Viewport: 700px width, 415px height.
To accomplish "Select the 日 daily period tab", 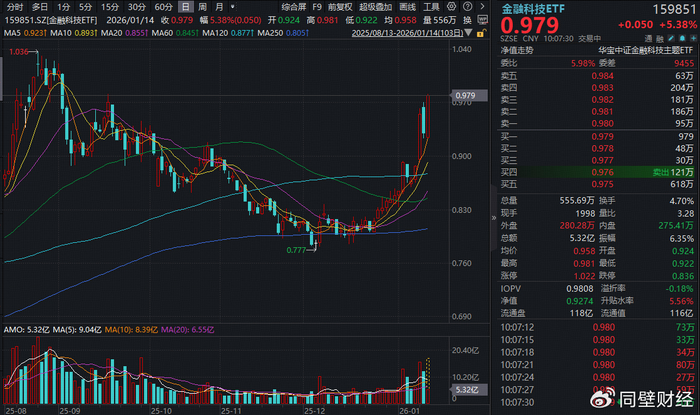I will pos(186,7).
